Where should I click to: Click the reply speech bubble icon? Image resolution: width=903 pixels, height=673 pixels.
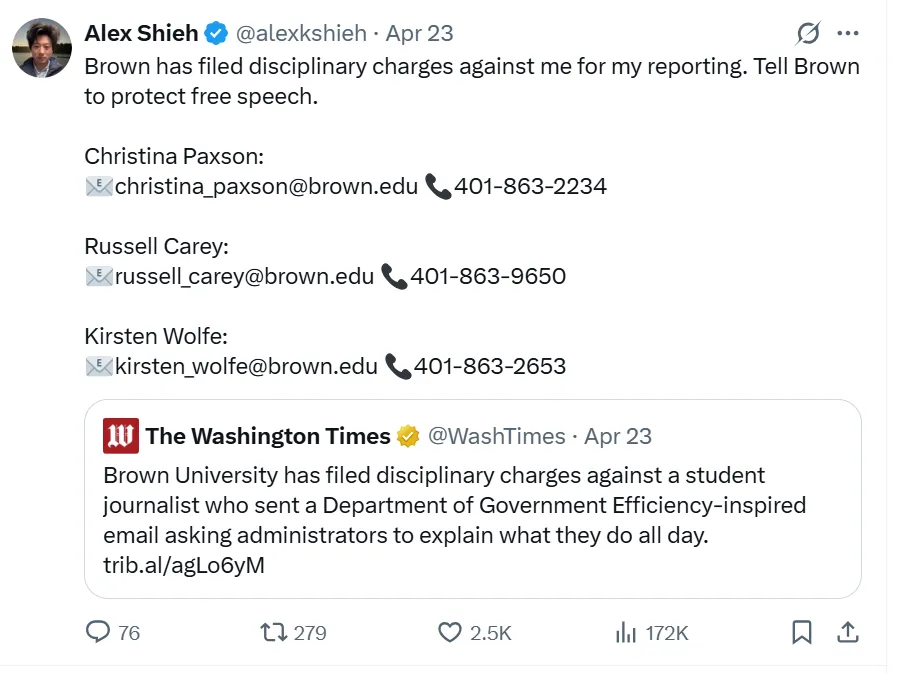click(98, 632)
